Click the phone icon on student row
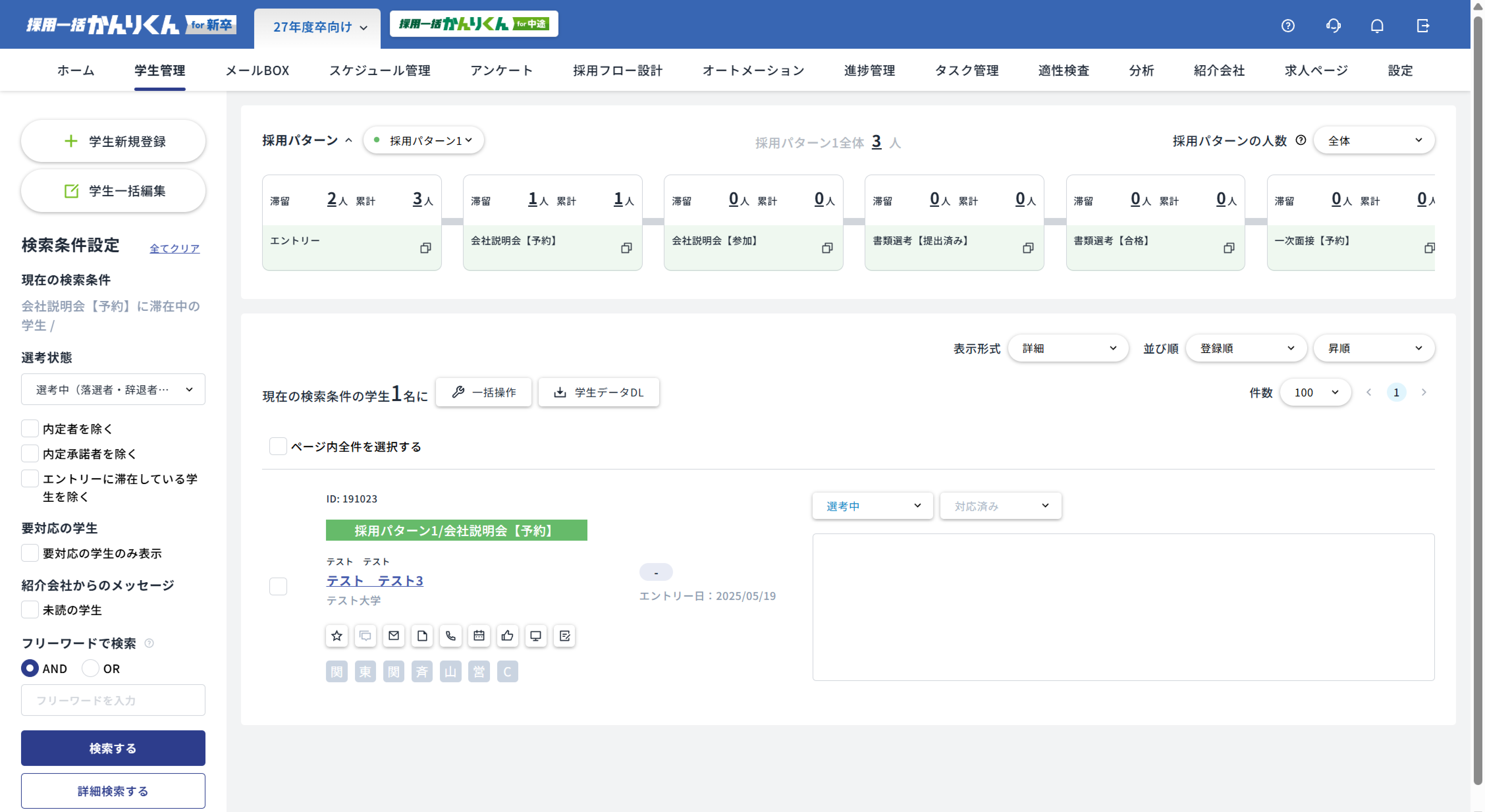 [451, 636]
